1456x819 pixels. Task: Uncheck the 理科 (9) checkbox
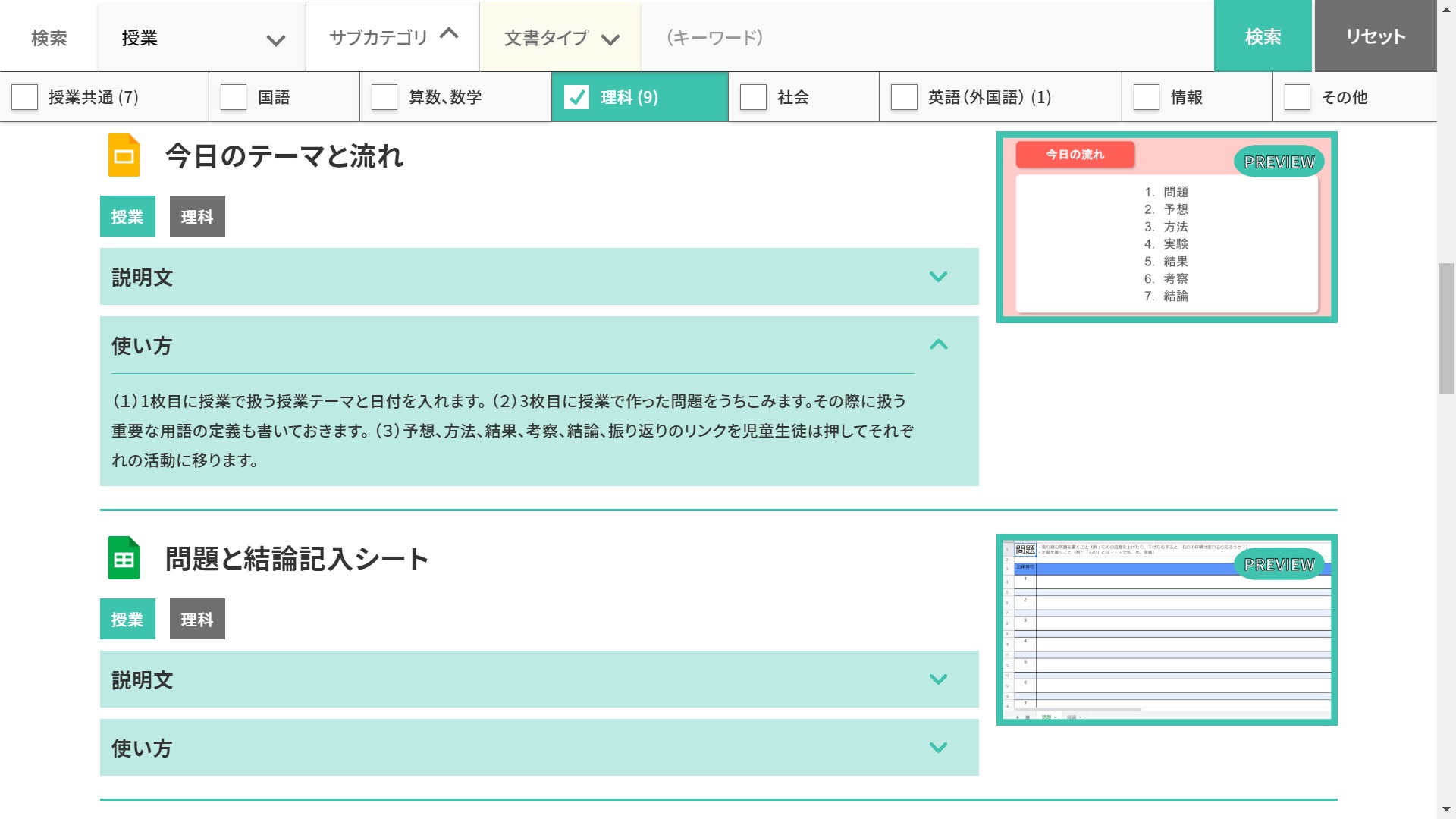pos(576,97)
